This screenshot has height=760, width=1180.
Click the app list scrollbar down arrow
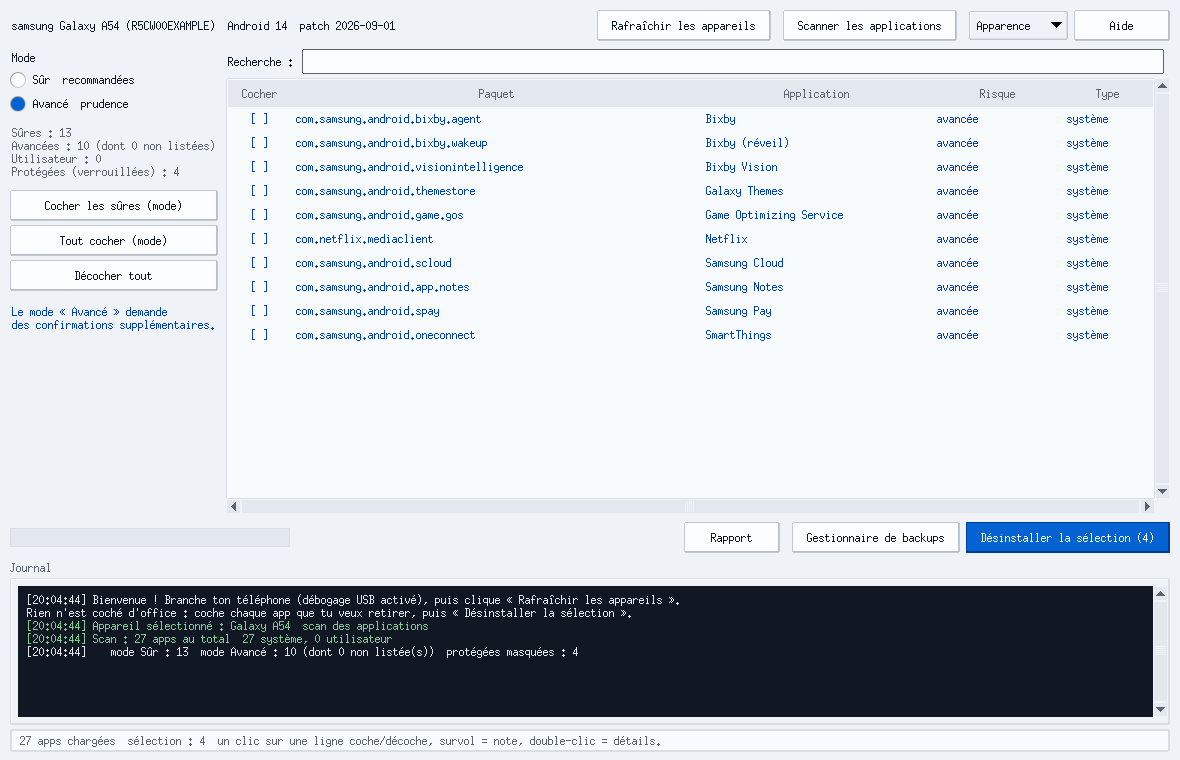click(1162, 491)
